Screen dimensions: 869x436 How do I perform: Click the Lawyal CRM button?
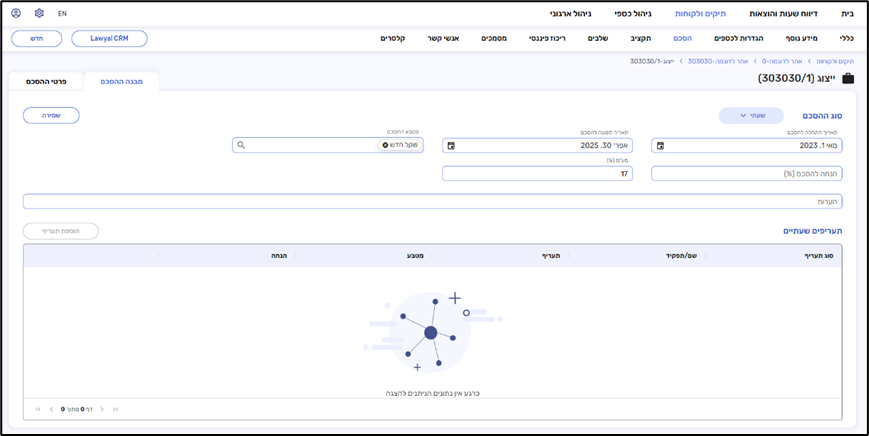pyautogui.click(x=109, y=38)
